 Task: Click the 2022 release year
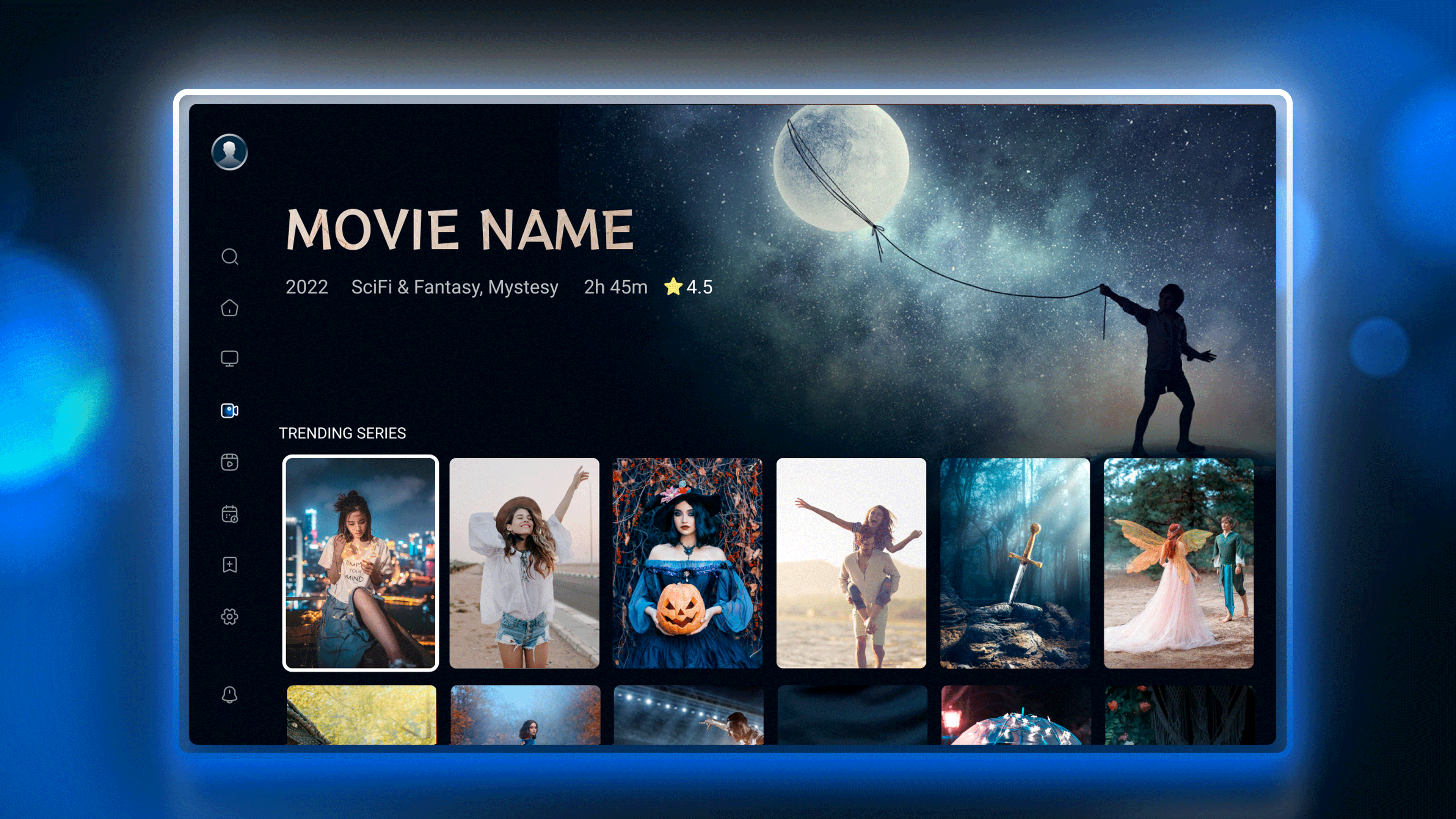point(306,287)
